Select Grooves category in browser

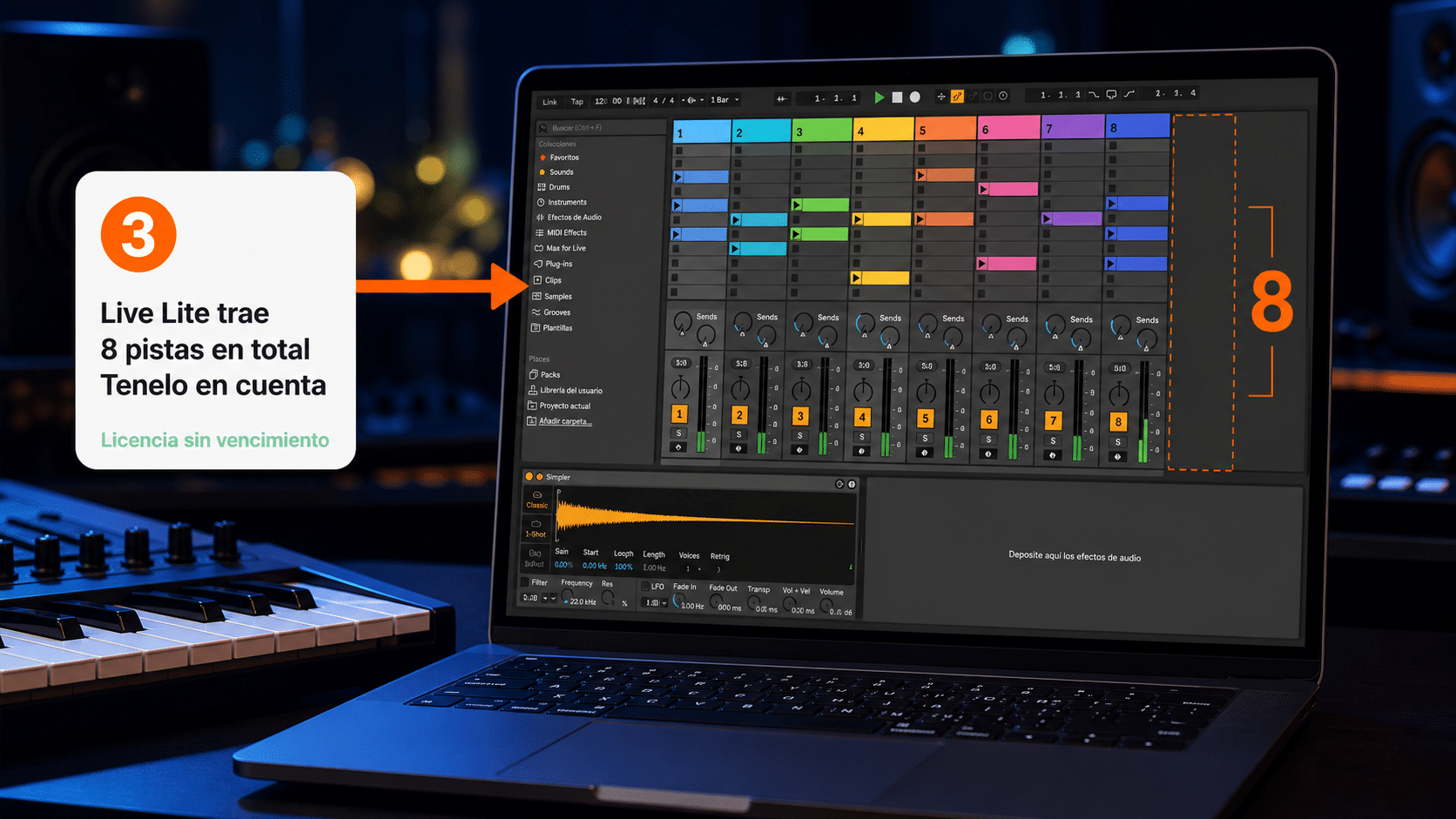pyautogui.click(x=556, y=312)
